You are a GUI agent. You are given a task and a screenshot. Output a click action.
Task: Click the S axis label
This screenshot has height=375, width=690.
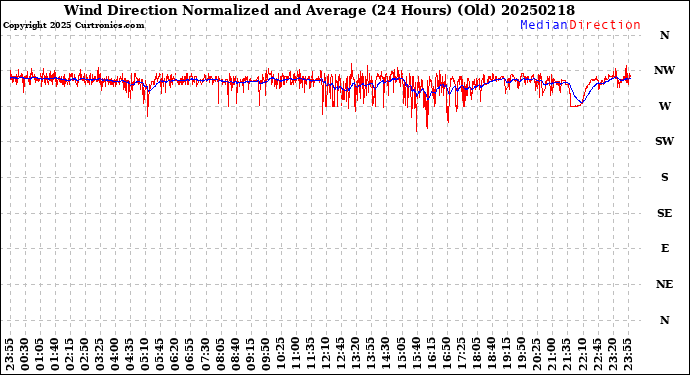(x=664, y=177)
